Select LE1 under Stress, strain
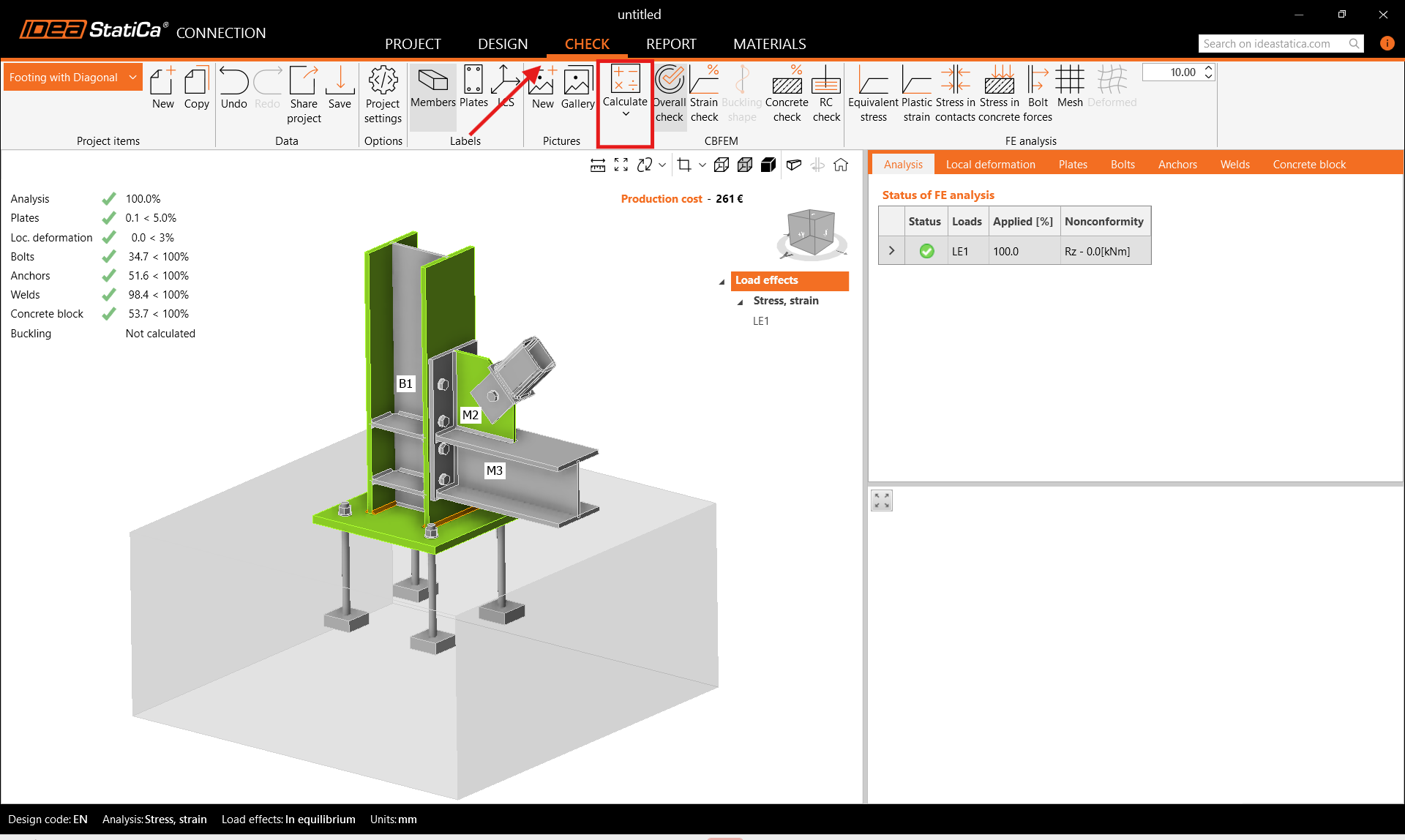The width and height of the screenshot is (1405, 840). [x=760, y=321]
